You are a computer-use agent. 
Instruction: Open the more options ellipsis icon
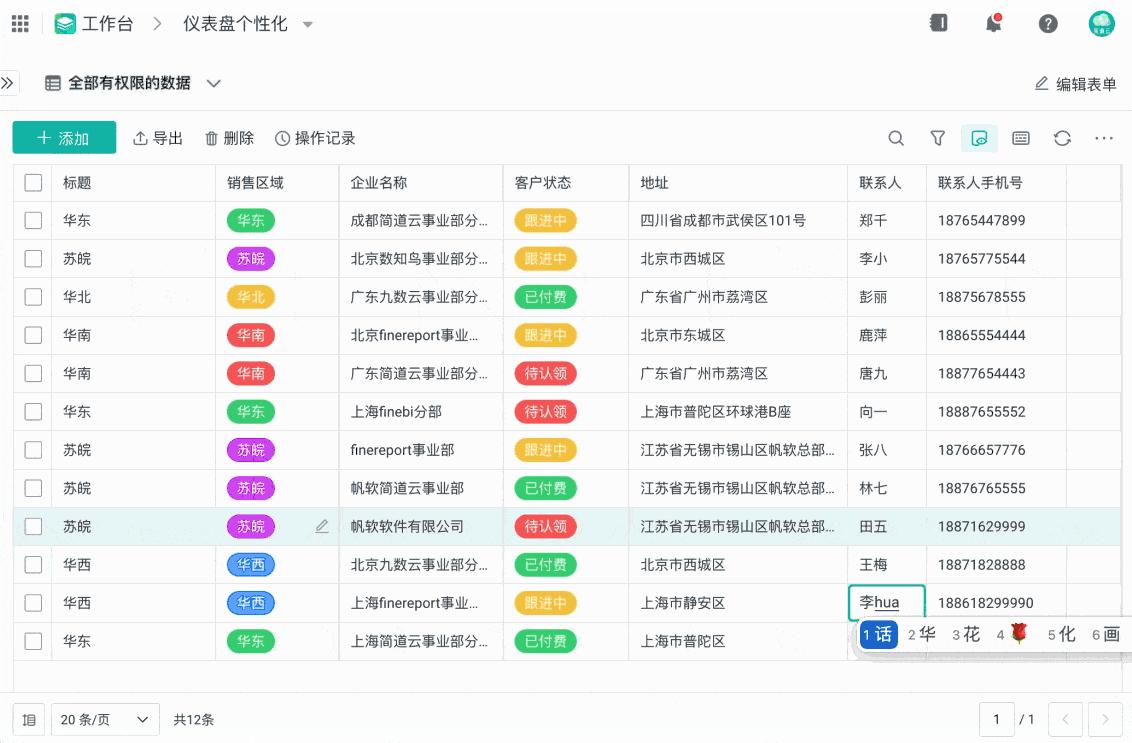click(1104, 138)
